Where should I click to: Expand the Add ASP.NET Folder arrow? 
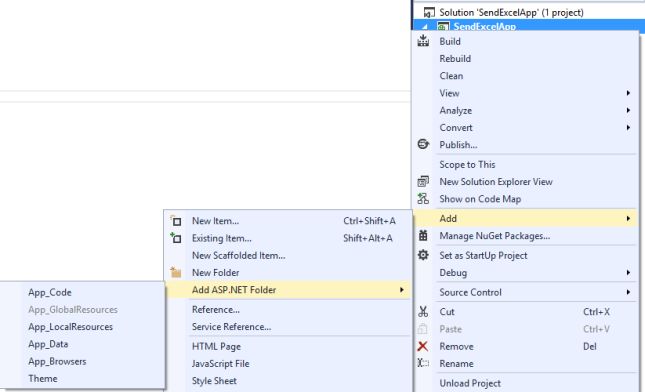[x=401, y=290]
